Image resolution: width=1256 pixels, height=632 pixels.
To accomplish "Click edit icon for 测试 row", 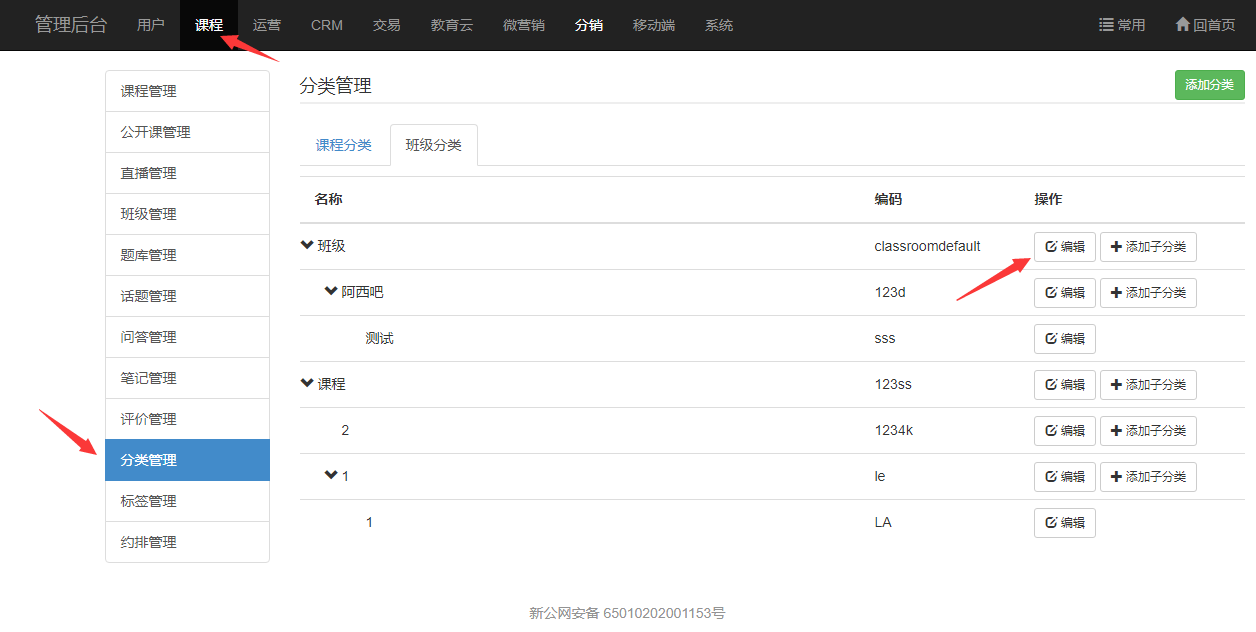I will pyautogui.click(x=1051, y=339).
